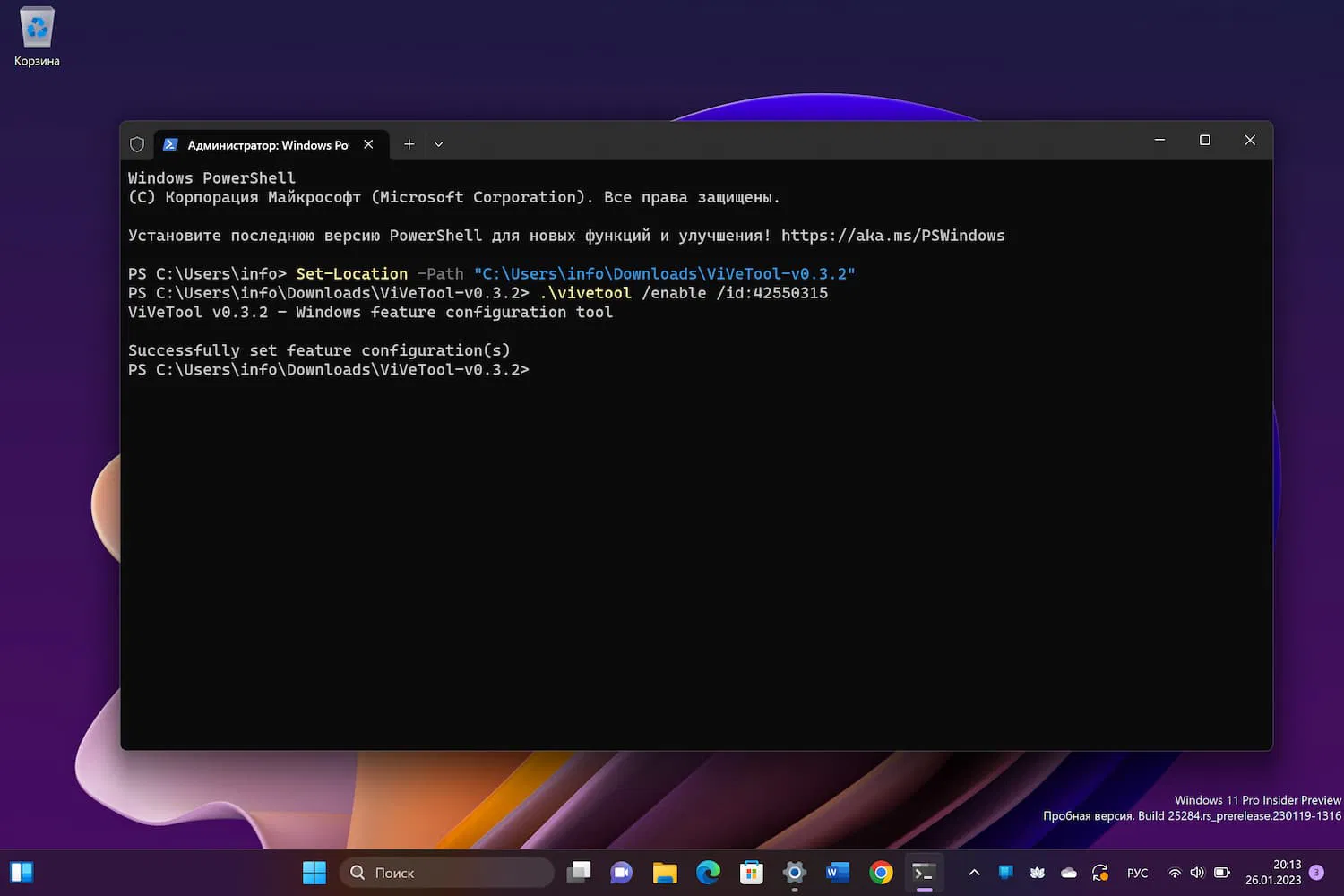Open Microsoft Store from the taskbar
The height and width of the screenshot is (896, 1344).
(x=751, y=873)
